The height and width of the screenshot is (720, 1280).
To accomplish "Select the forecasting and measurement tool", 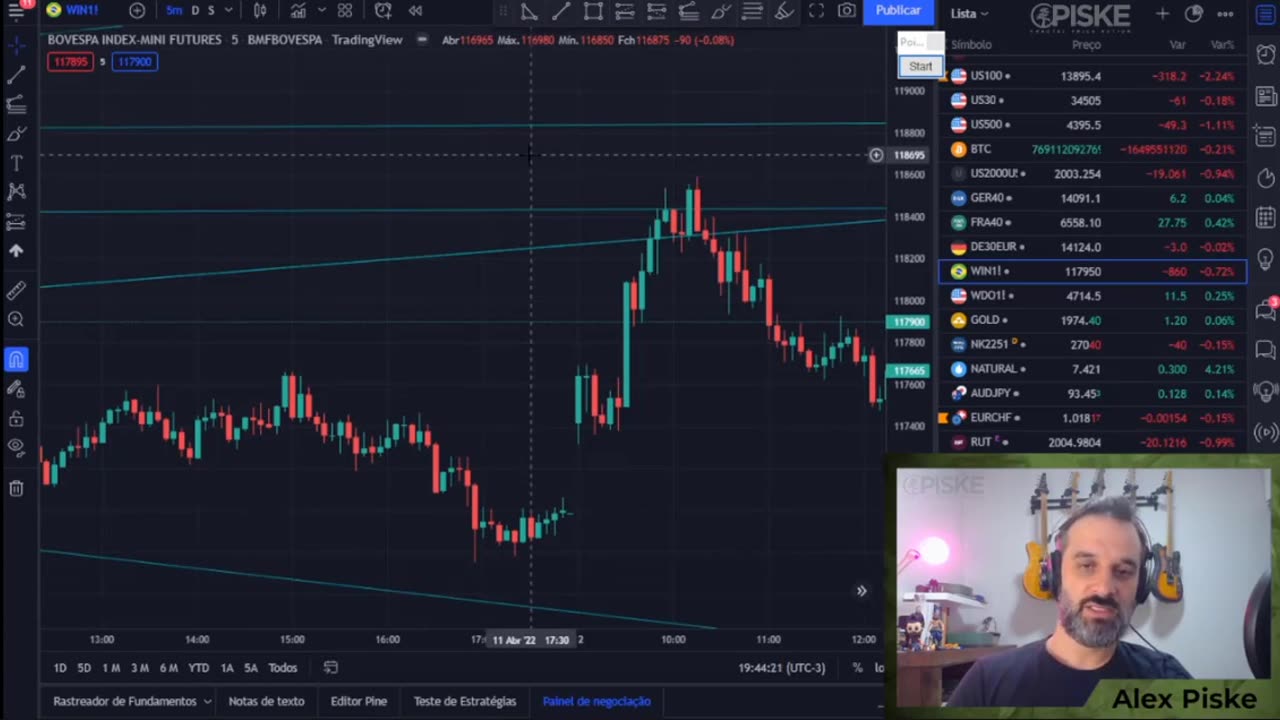I will pos(16,221).
